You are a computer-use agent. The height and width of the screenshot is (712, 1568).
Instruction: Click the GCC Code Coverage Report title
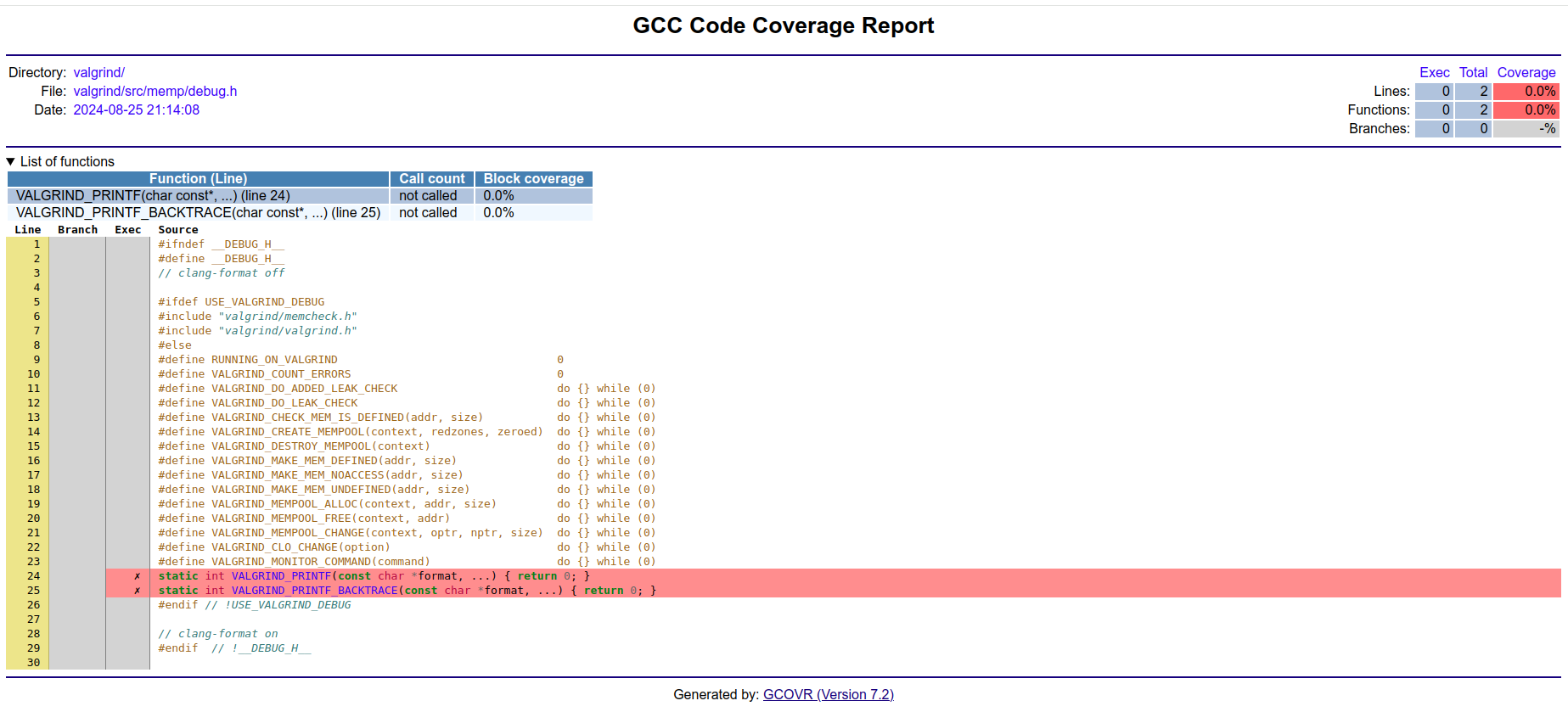click(x=783, y=26)
